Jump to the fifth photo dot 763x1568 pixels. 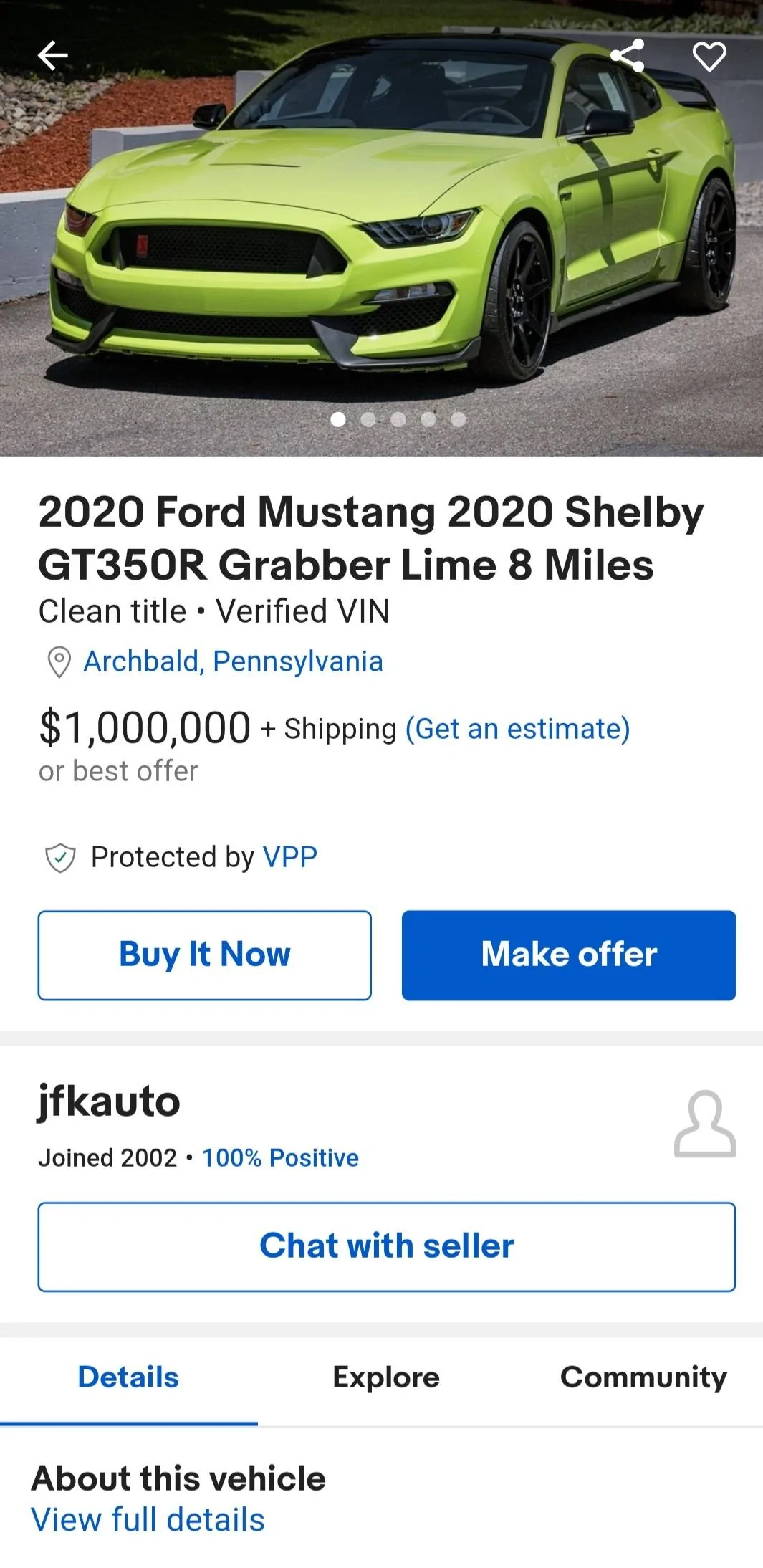459,419
